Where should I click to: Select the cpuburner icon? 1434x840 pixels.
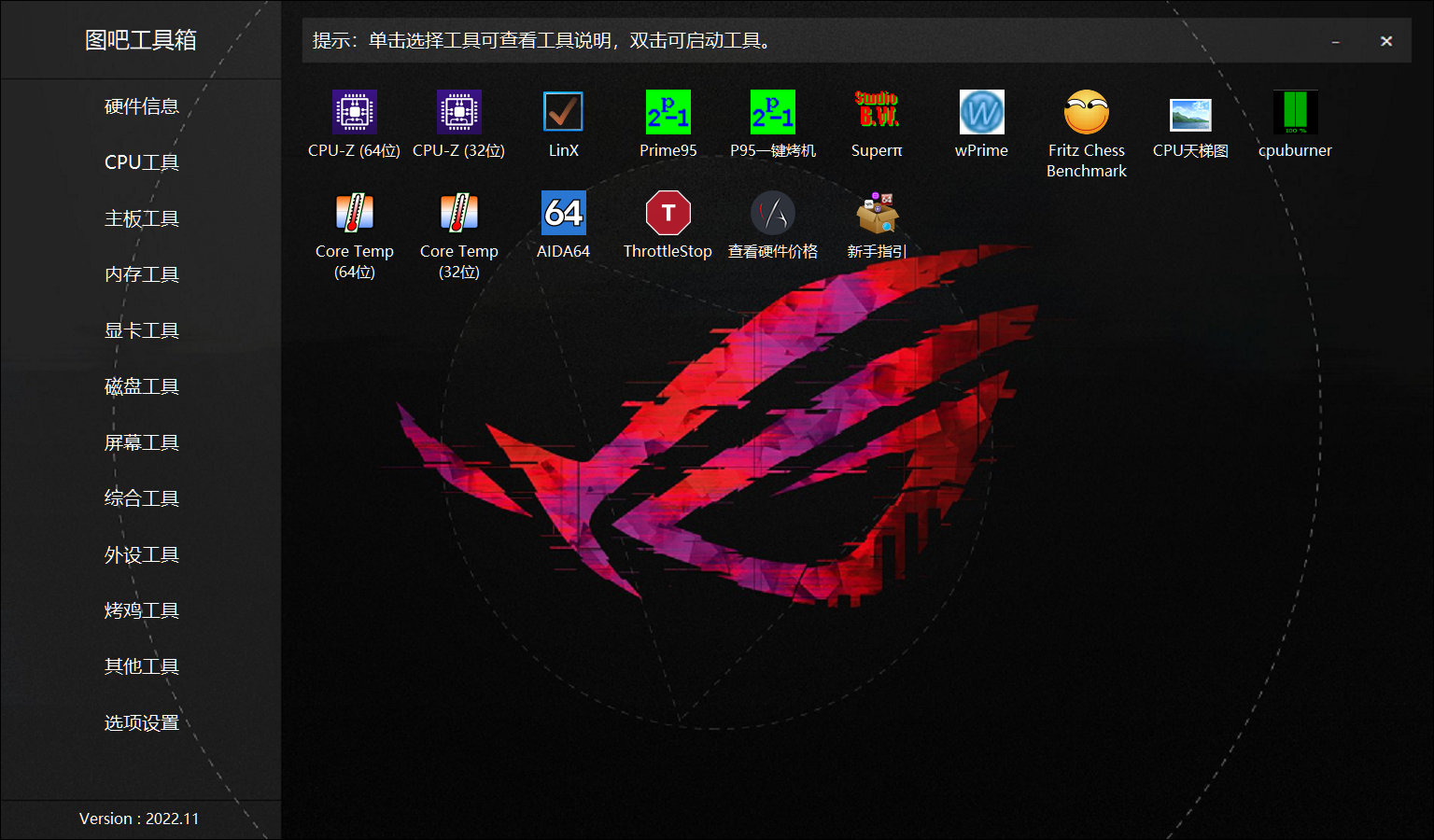click(x=1296, y=112)
